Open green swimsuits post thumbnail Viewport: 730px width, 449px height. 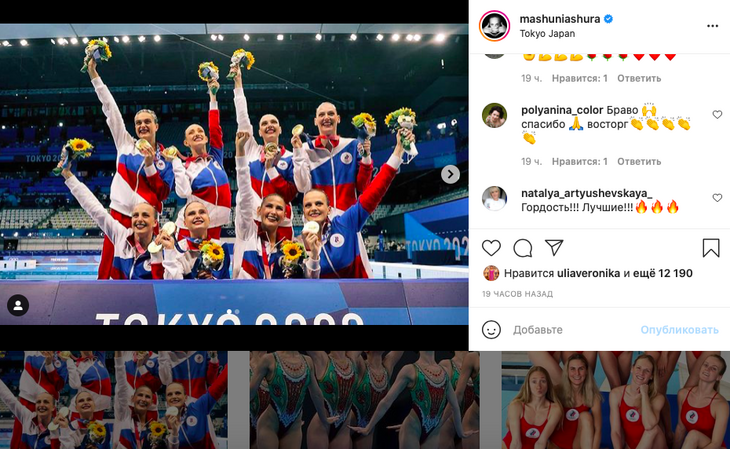coord(365,400)
